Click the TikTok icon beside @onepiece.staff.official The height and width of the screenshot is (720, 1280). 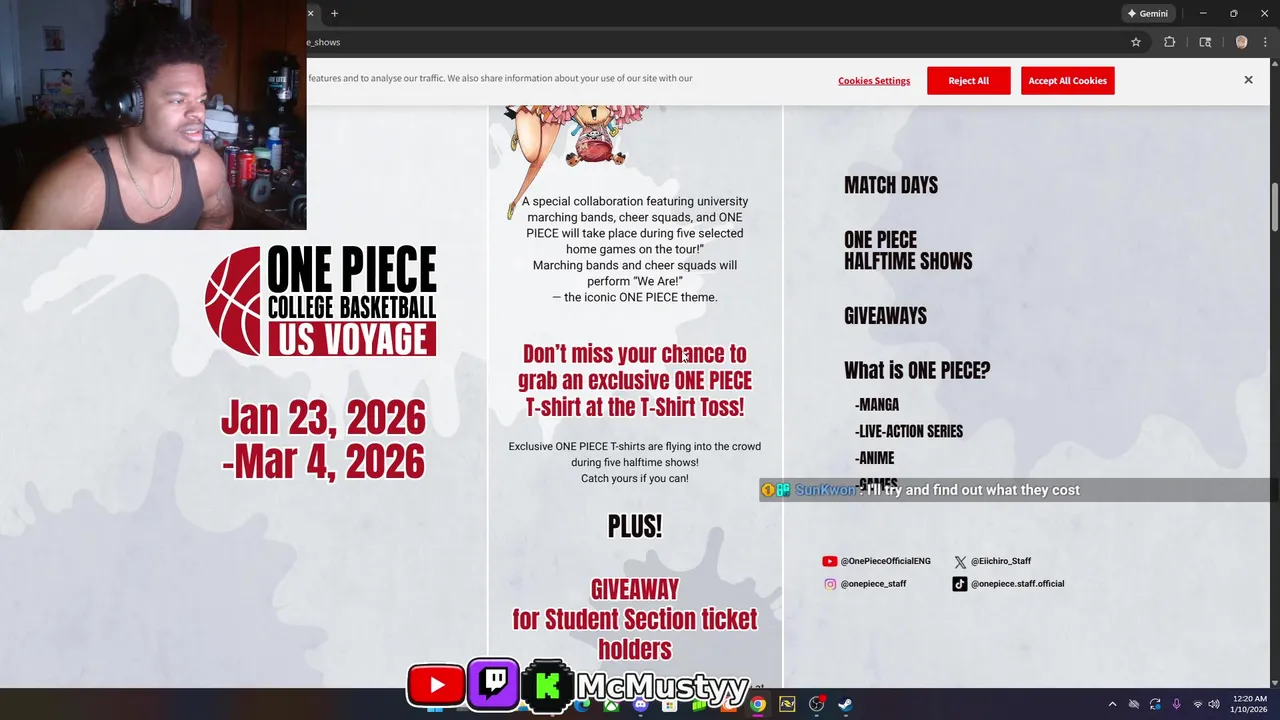click(960, 584)
